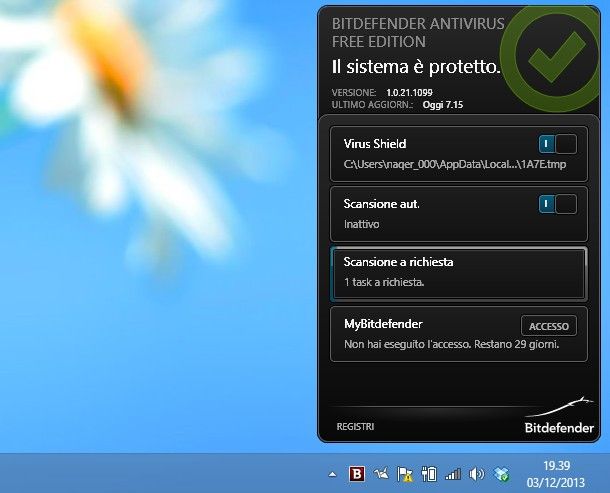Click the Virus Shield title label
This screenshot has width=610, height=493.
[x=375, y=144]
